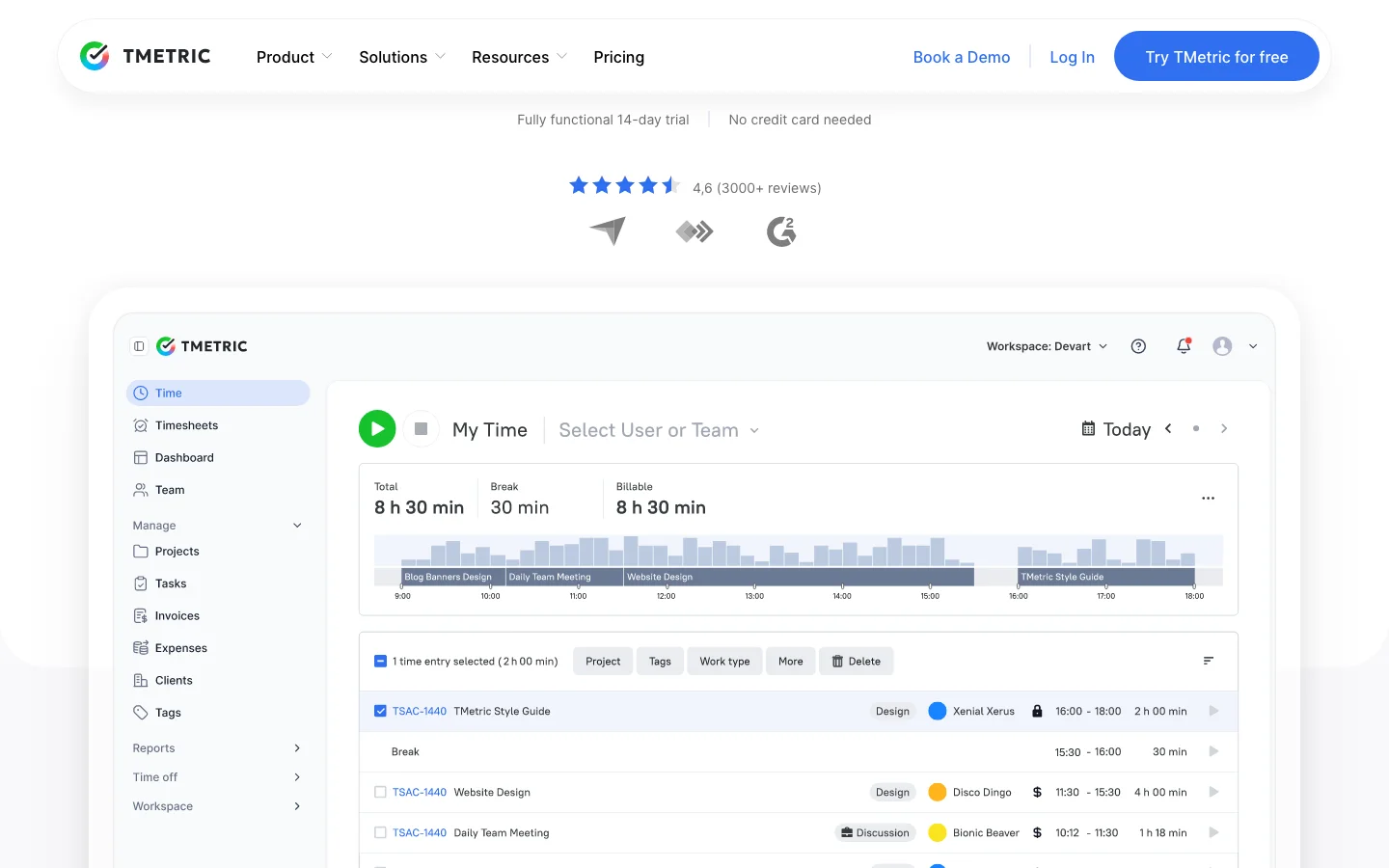
Task: Click the double-arrow review site logo
Action: click(694, 231)
